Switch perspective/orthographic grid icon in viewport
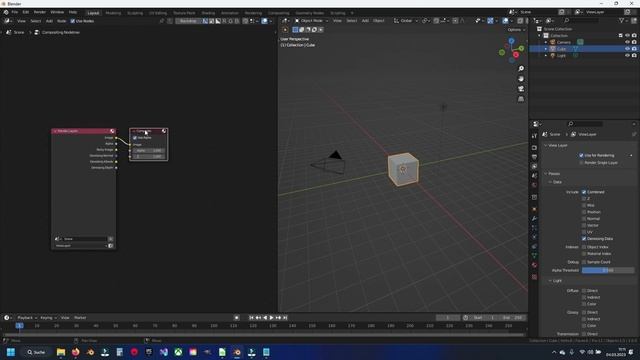Viewport: 640px width, 360px height. (521, 99)
